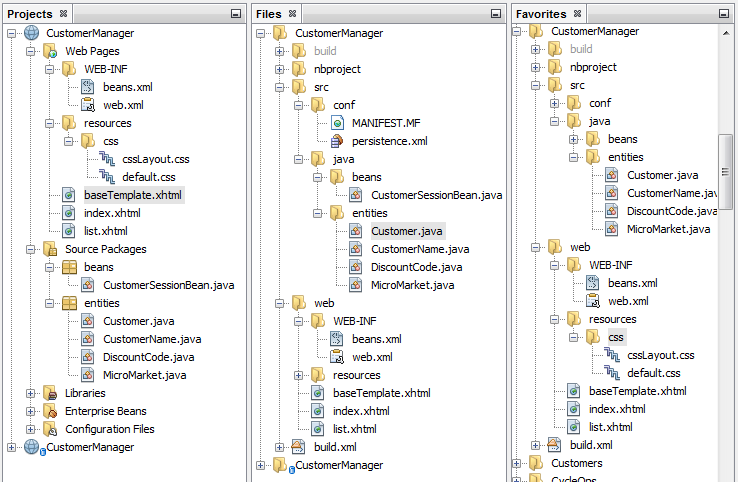The width and height of the screenshot is (738, 482).
Task: Expand the Configuration Files node
Action: click(31, 429)
